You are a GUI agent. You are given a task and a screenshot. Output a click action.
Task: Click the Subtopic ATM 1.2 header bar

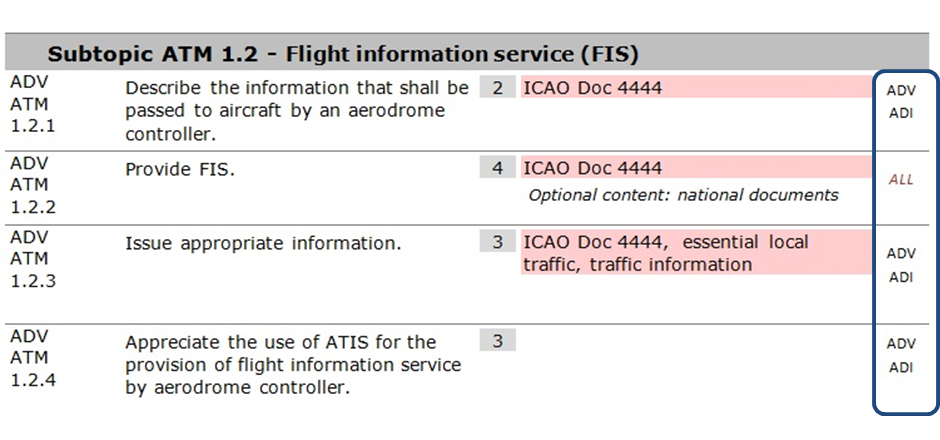(x=467, y=54)
